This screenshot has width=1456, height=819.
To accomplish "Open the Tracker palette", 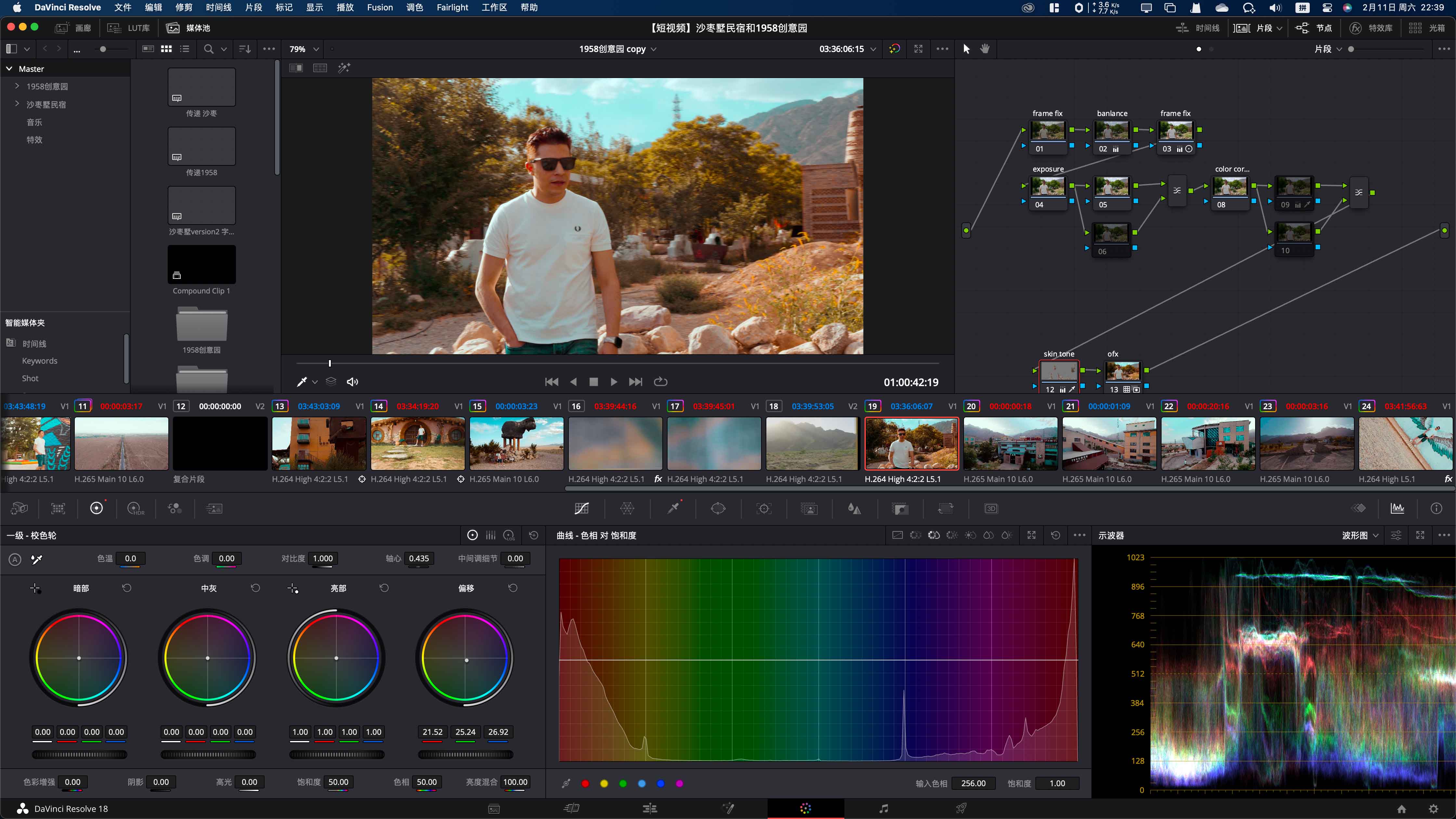I will click(x=764, y=508).
